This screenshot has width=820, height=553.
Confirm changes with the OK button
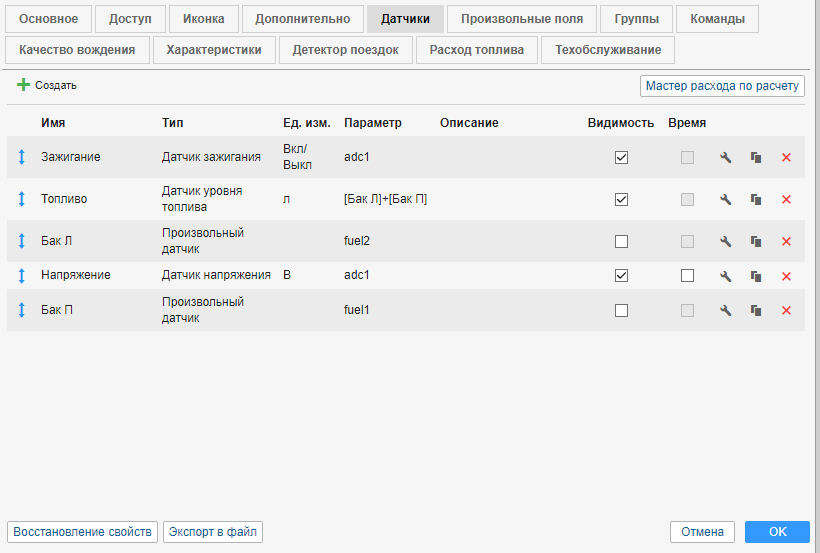click(777, 532)
